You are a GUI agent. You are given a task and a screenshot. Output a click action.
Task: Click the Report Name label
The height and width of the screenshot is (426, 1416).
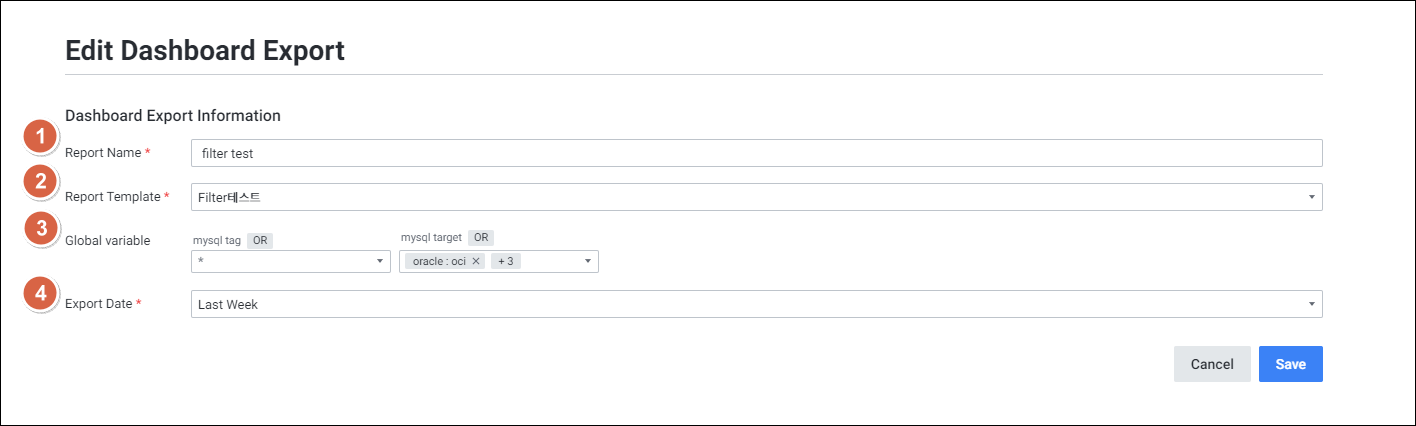click(103, 153)
